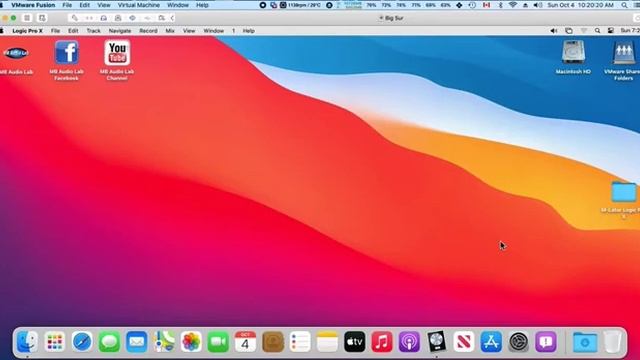Open the Logic Pro X menu labeled 1
The image size is (640, 360).
click(233, 31)
